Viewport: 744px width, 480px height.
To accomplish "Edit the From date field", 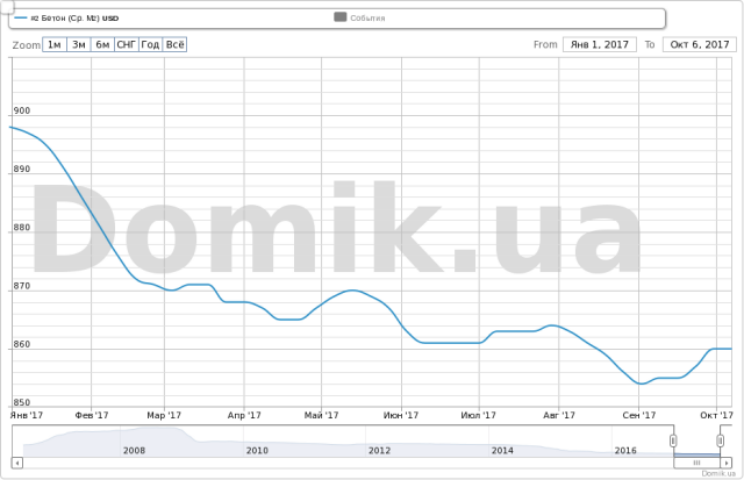I will 599,45.
